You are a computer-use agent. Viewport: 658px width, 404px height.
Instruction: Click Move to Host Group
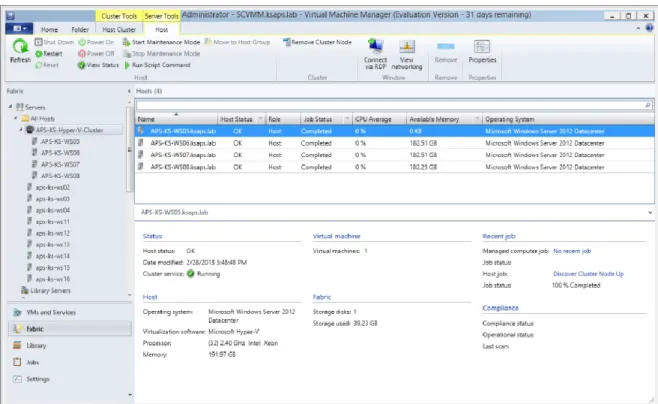click(x=237, y=42)
